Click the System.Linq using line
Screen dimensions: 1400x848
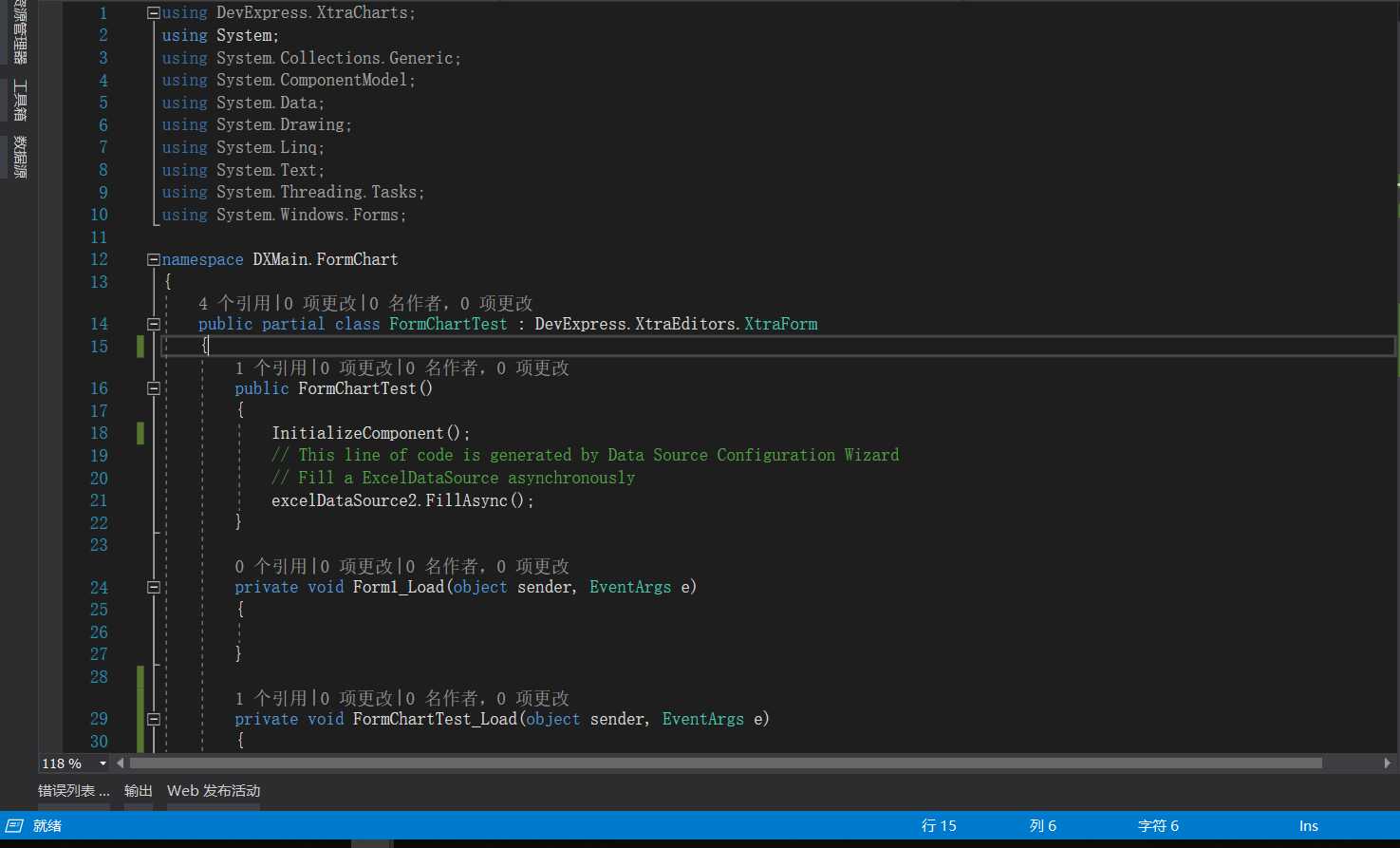[x=243, y=147]
